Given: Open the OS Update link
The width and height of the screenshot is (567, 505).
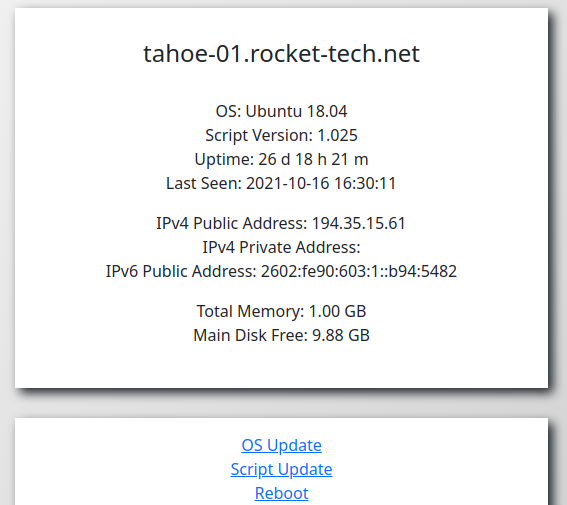Looking at the screenshot, I should [281, 445].
